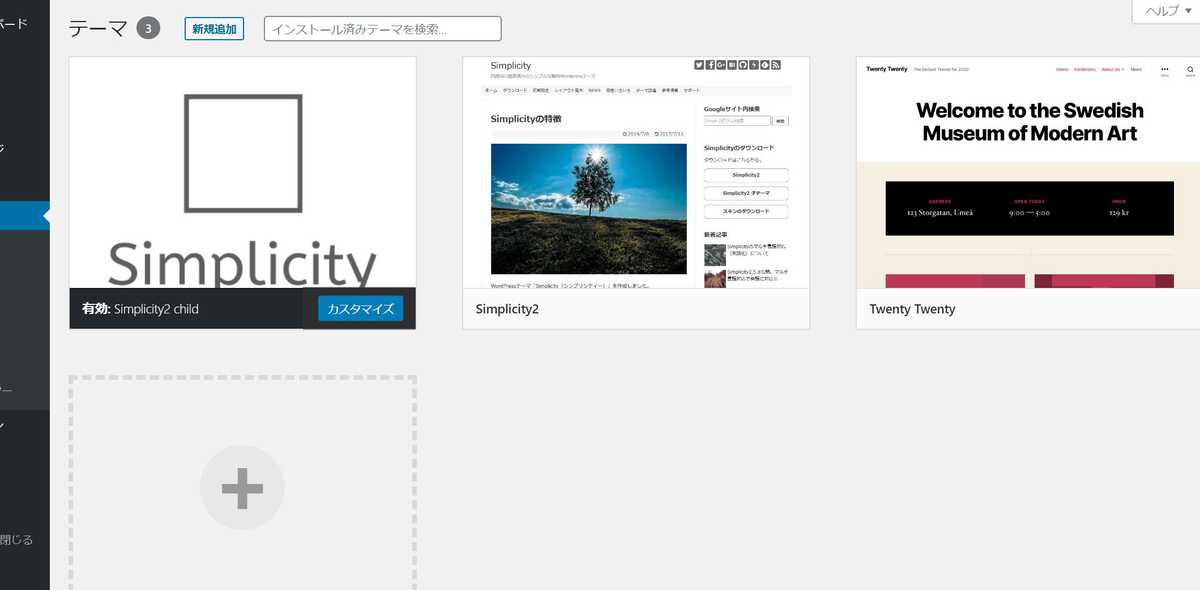This screenshot has height=590, width=1200.
Task: Click the テーマ page heading
Action: [97, 29]
